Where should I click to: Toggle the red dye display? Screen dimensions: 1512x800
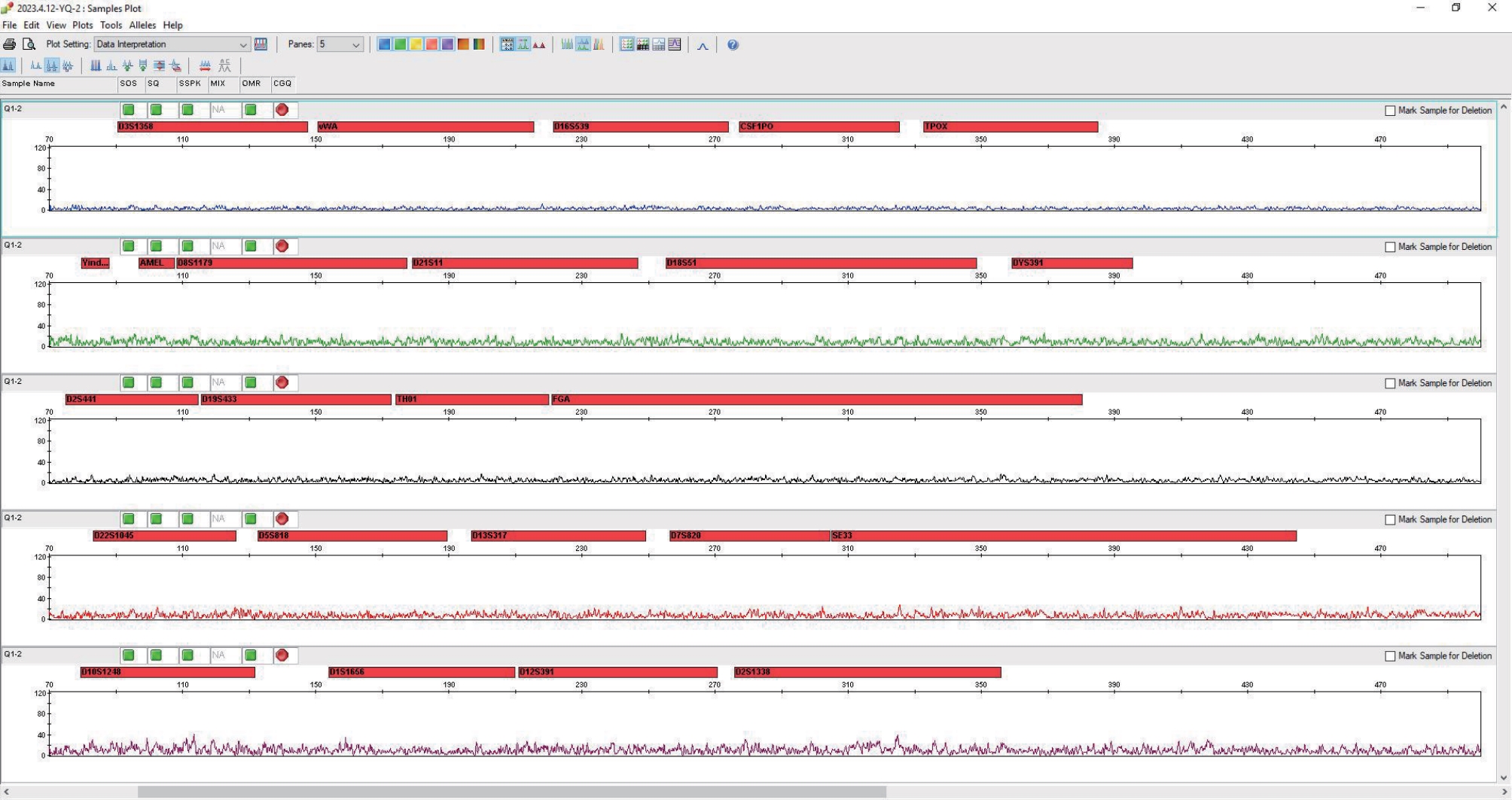[x=431, y=44]
